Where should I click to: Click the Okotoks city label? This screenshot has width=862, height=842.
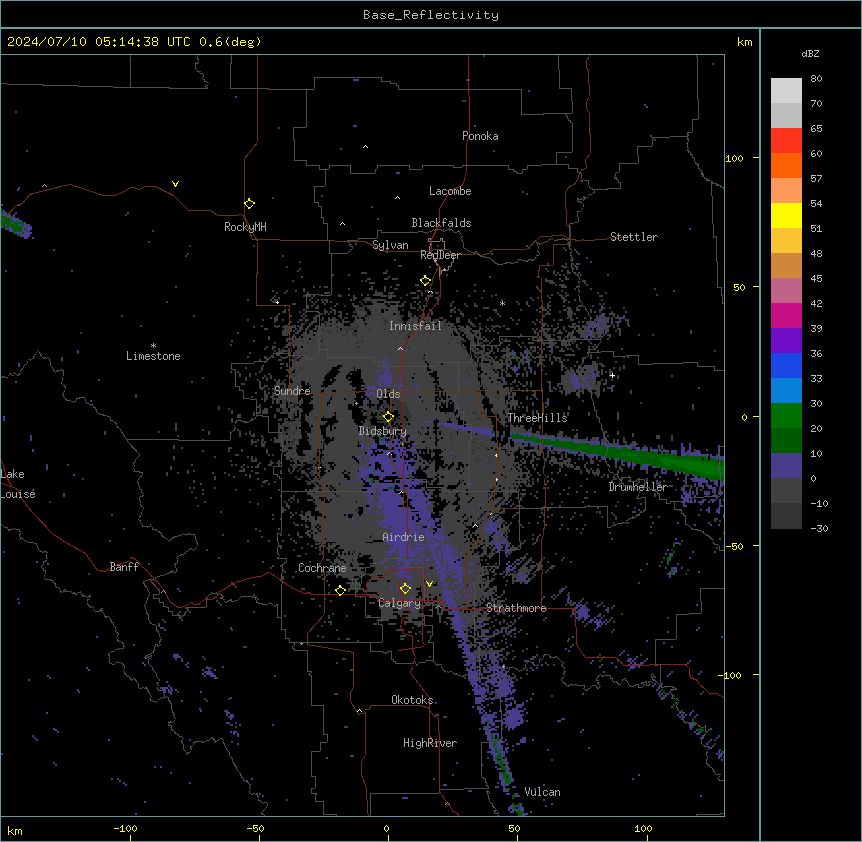(x=412, y=700)
